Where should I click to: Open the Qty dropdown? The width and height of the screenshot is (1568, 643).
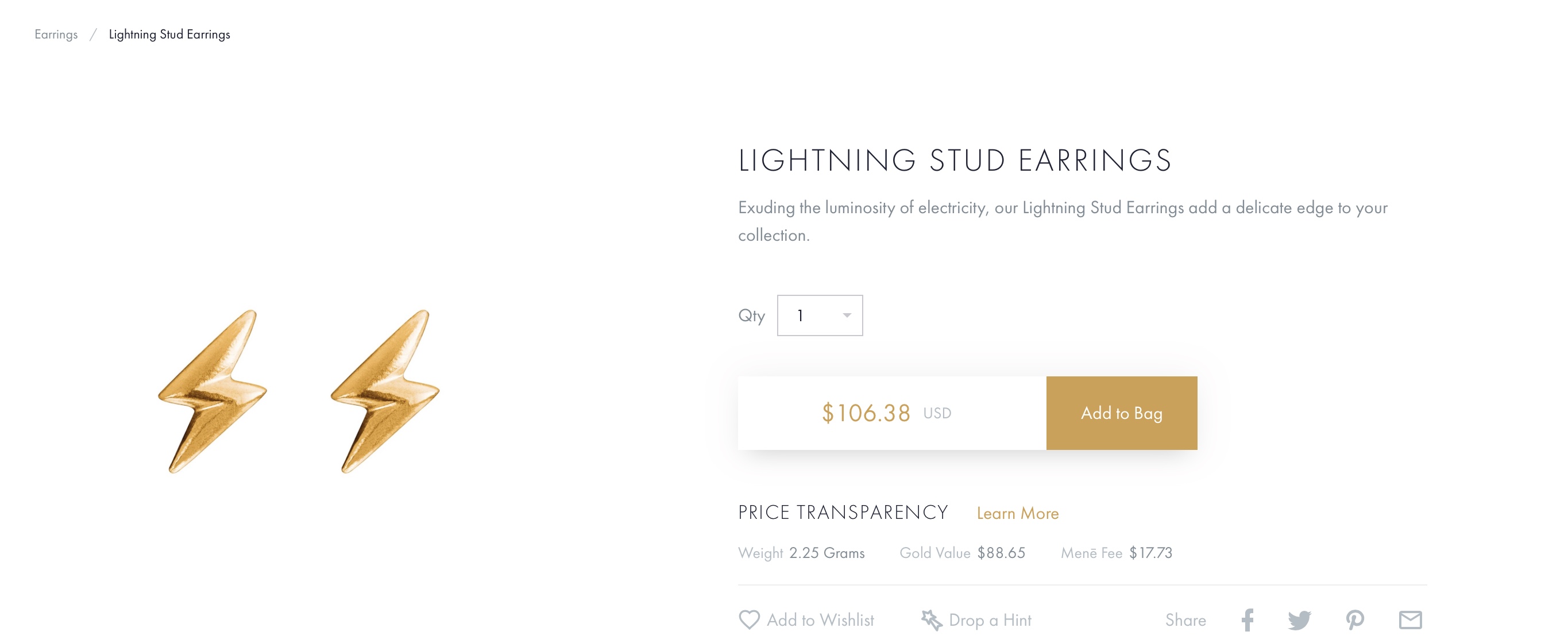click(x=819, y=315)
